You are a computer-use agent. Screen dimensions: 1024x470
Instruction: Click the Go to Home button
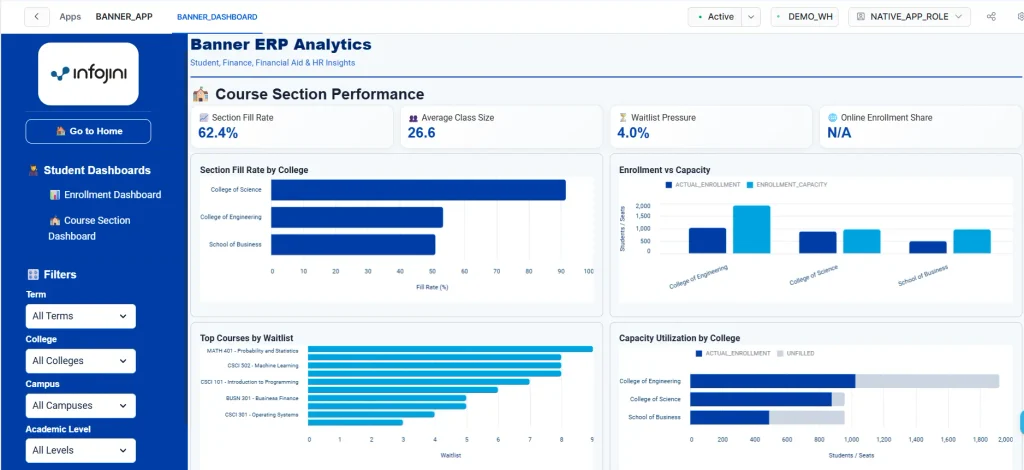(x=88, y=131)
